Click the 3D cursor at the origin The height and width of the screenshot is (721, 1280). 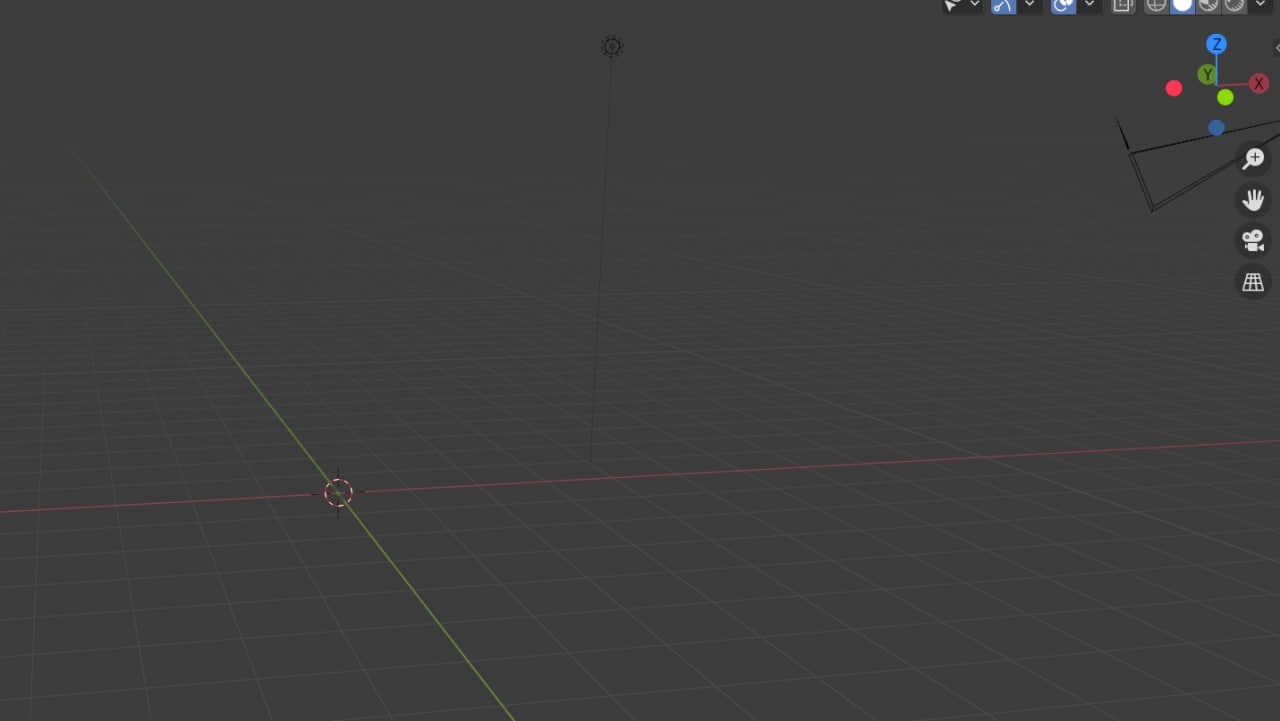pos(338,493)
